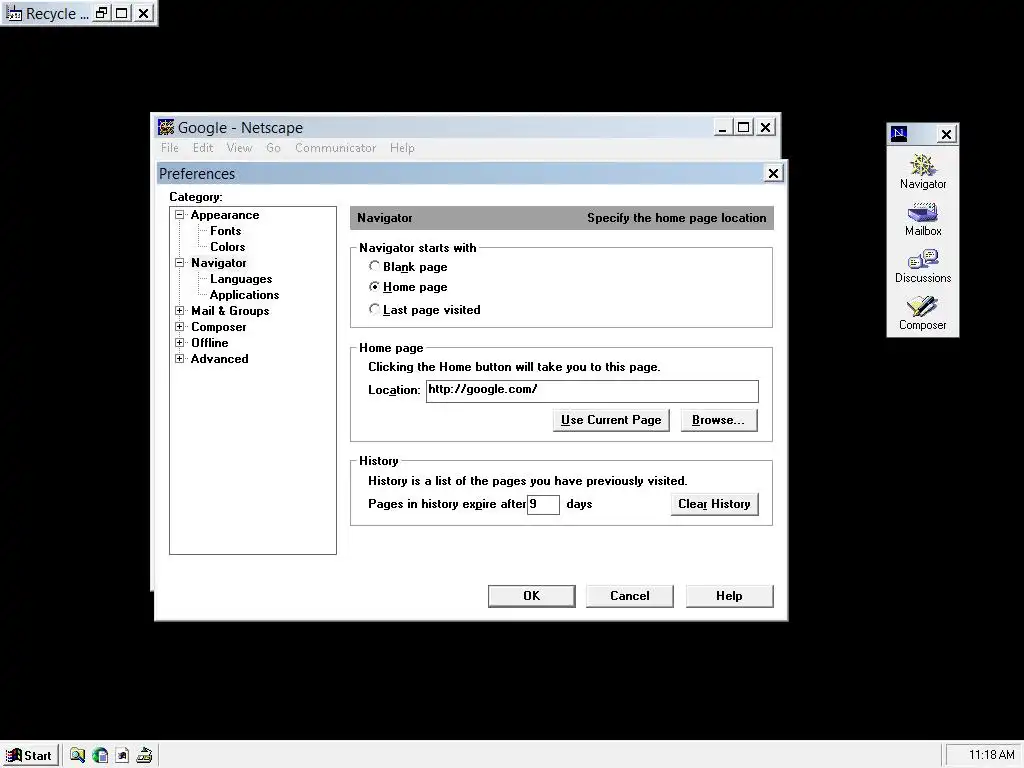Expand the Composer category
This screenshot has width=1024, height=768.
180,327
